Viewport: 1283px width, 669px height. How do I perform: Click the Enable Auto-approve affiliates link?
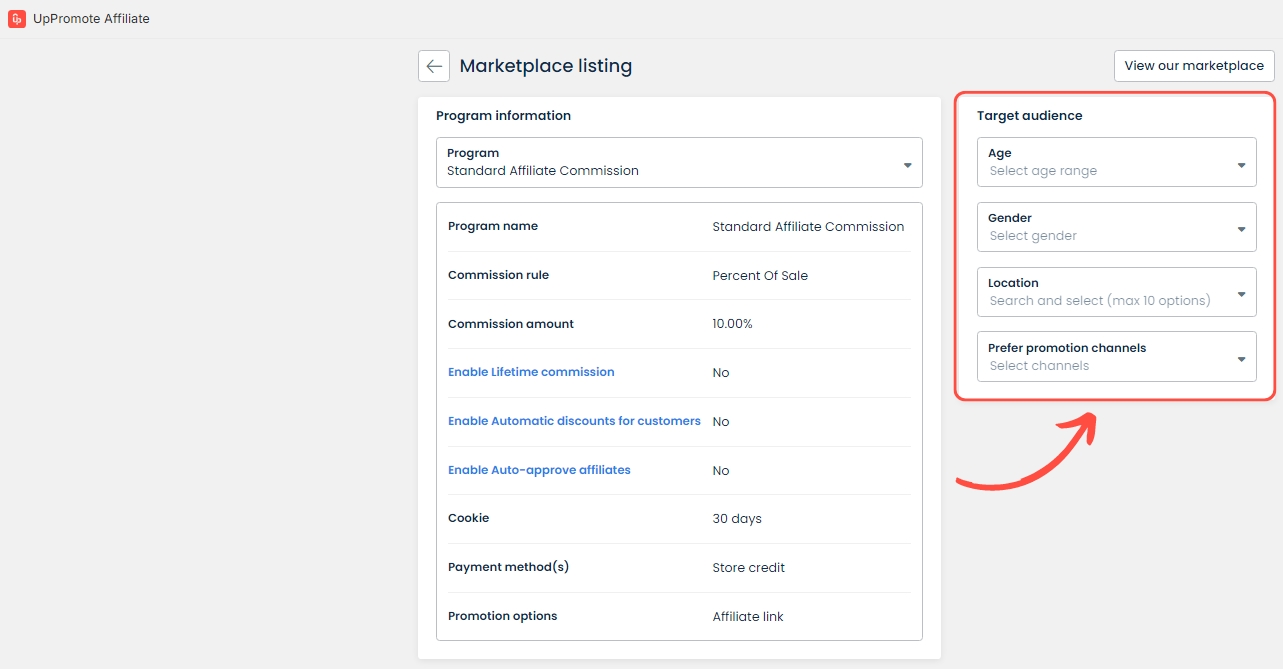[539, 470]
